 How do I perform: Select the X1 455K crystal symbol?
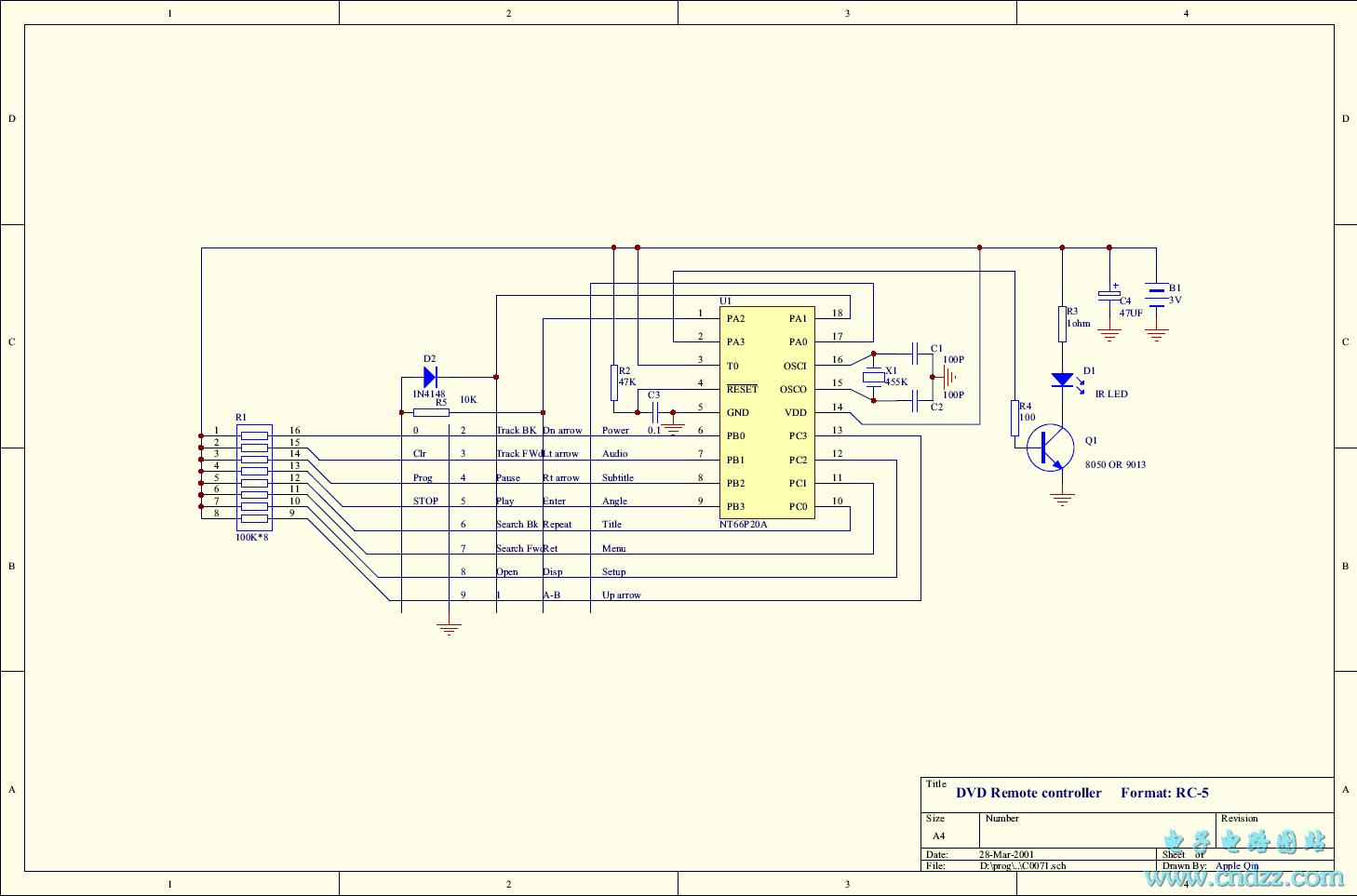point(873,377)
